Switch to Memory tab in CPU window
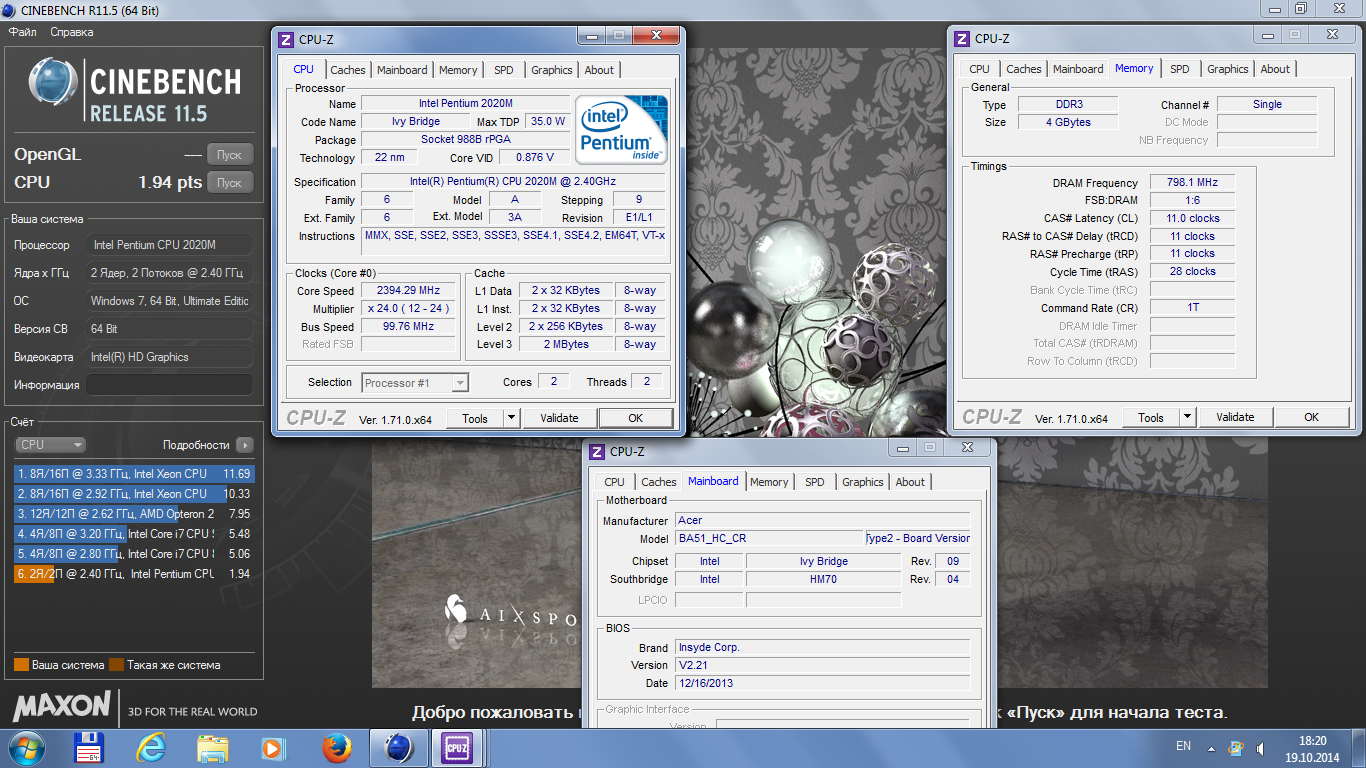Viewport: 1366px width, 768px height. tap(458, 70)
